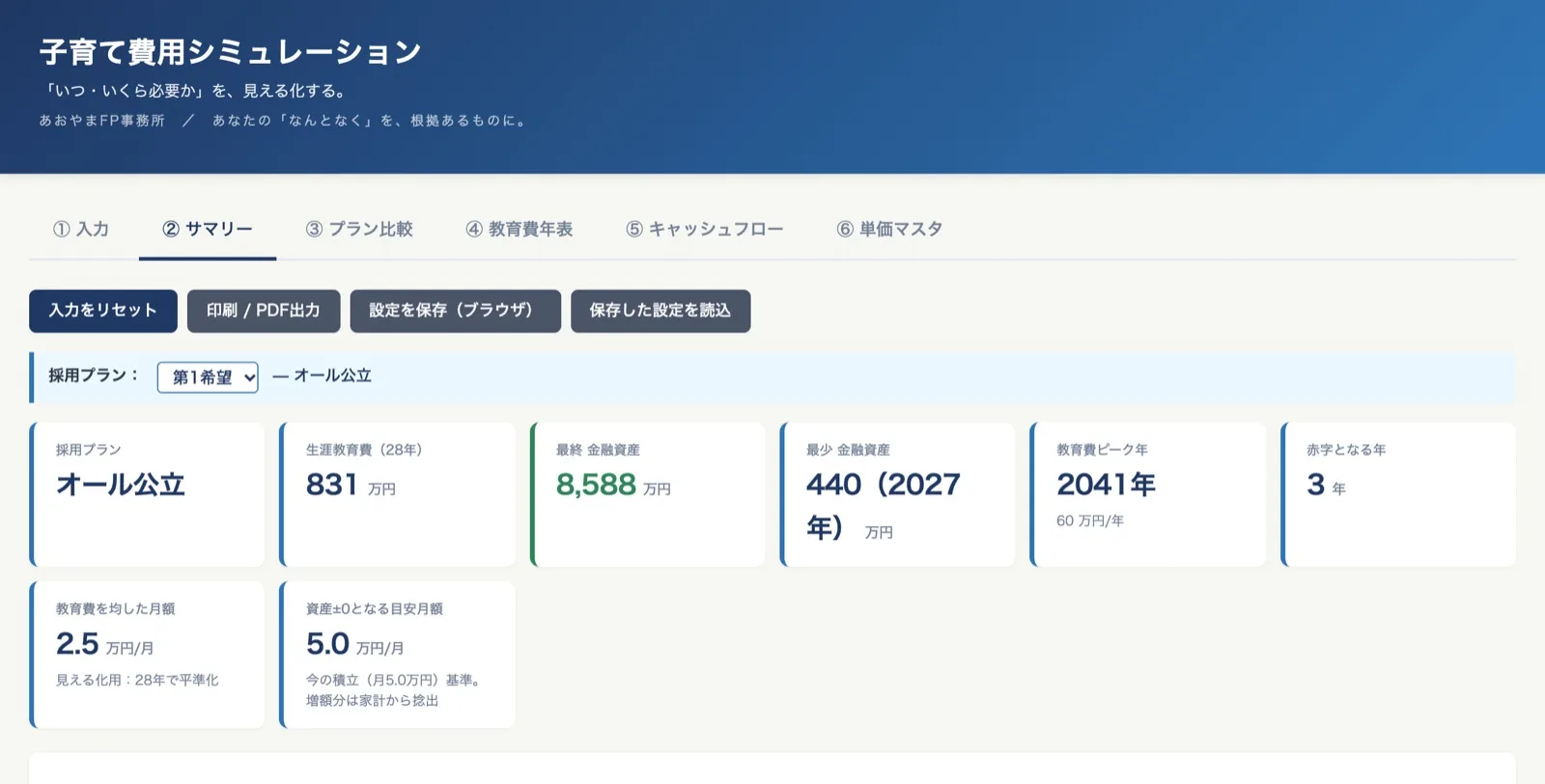The image size is (1545, 784).
Task: Click the 印刷 / PDF出力 button
Action: coord(264,311)
